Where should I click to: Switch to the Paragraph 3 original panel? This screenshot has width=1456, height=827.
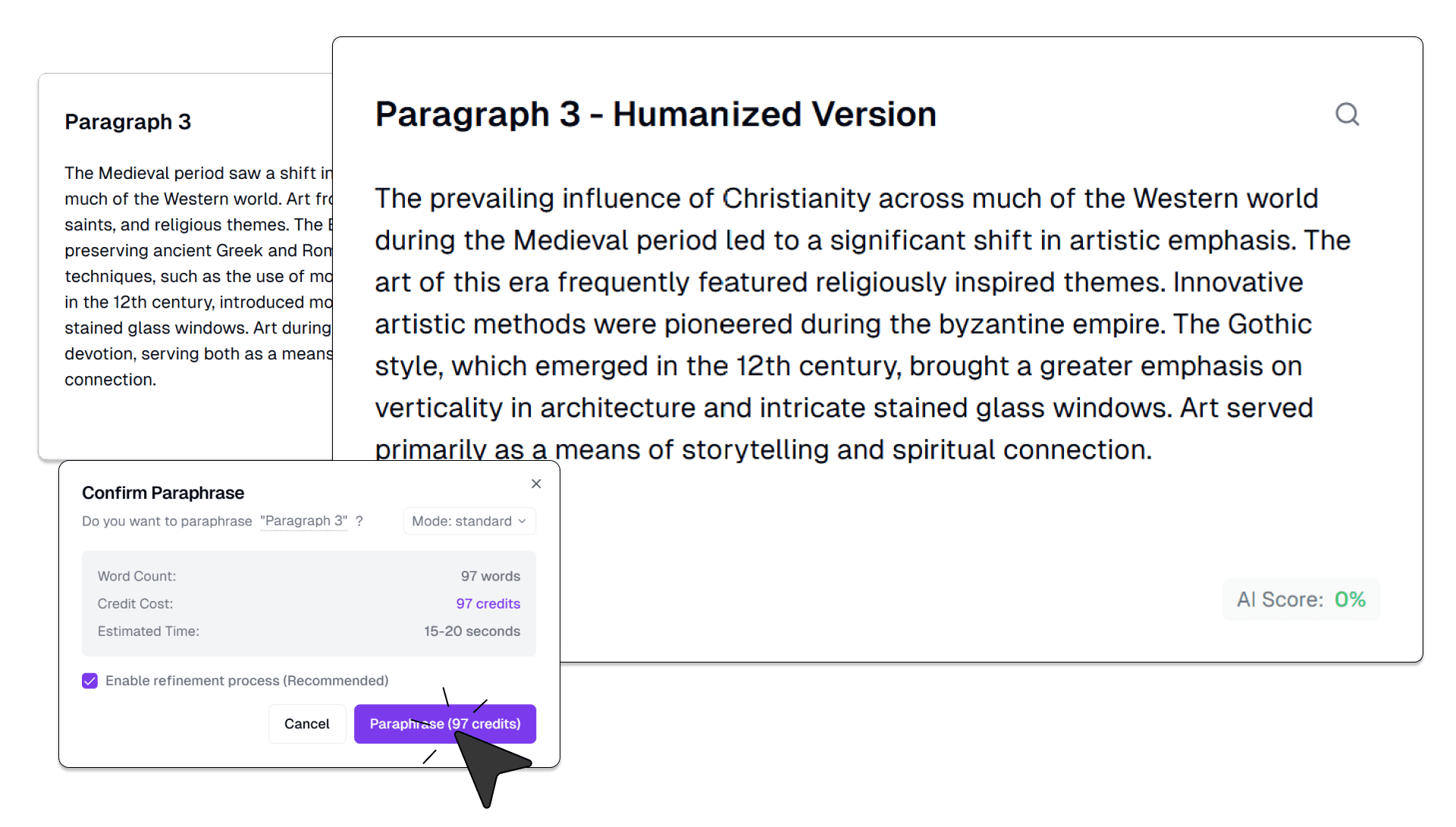pyautogui.click(x=127, y=122)
